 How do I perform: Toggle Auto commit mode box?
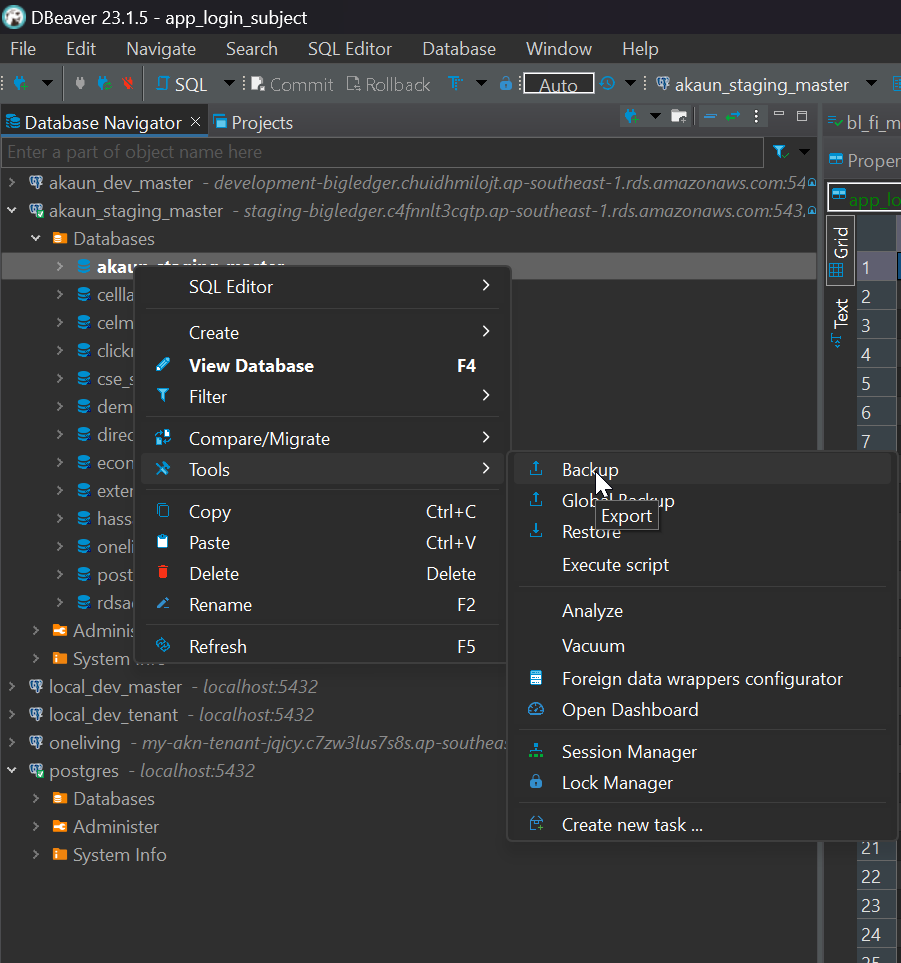pyautogui.click(x=558, y=85)
